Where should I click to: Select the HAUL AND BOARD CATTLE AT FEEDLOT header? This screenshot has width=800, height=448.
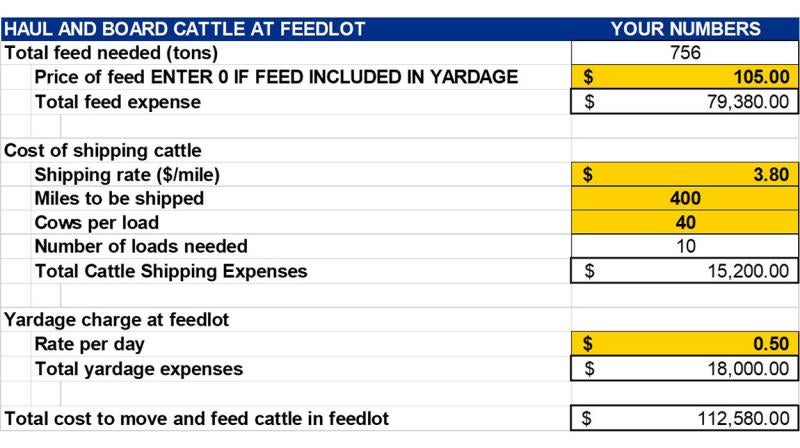tap(185, 29)
